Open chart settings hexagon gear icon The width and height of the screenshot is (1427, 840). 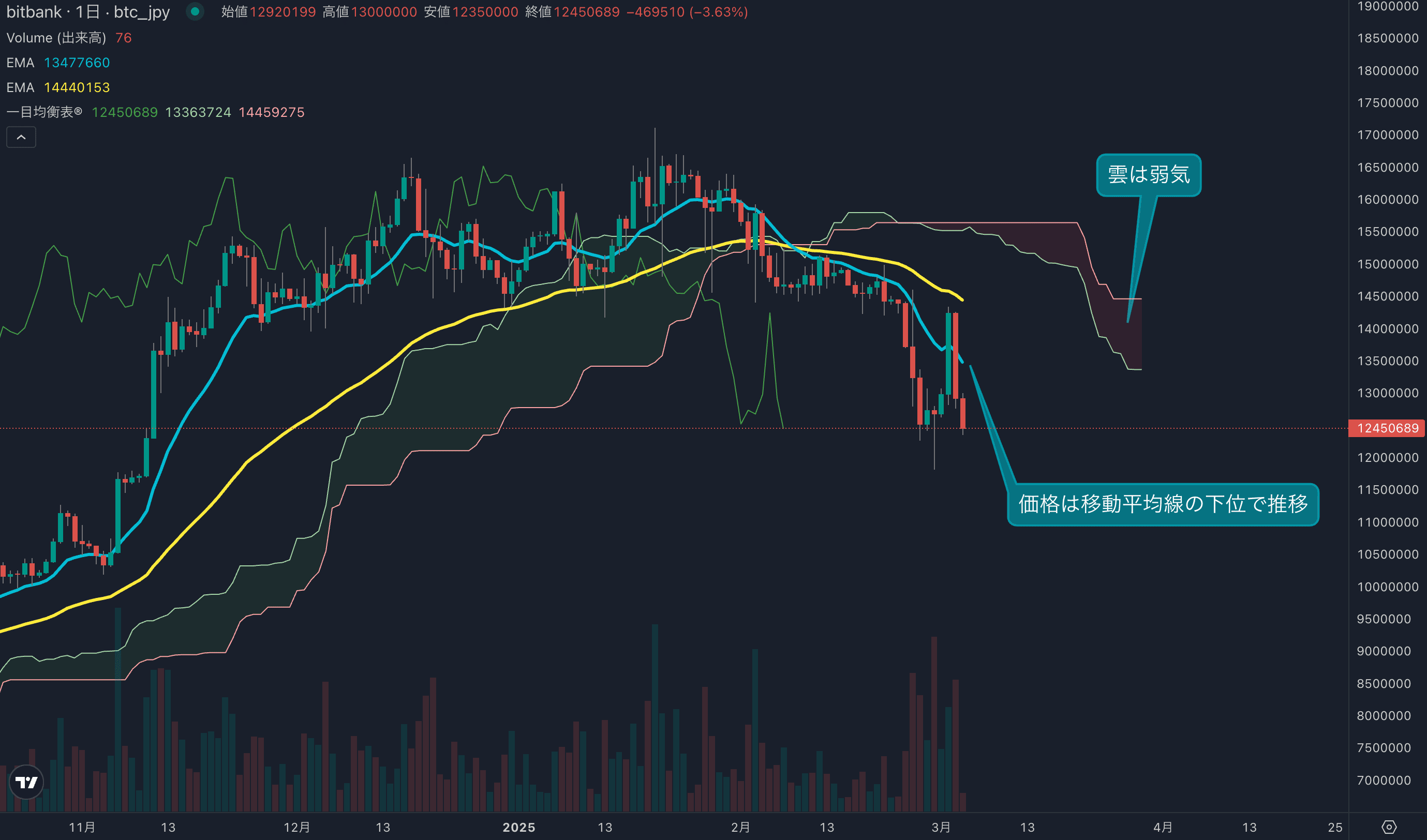(1389, 827)
